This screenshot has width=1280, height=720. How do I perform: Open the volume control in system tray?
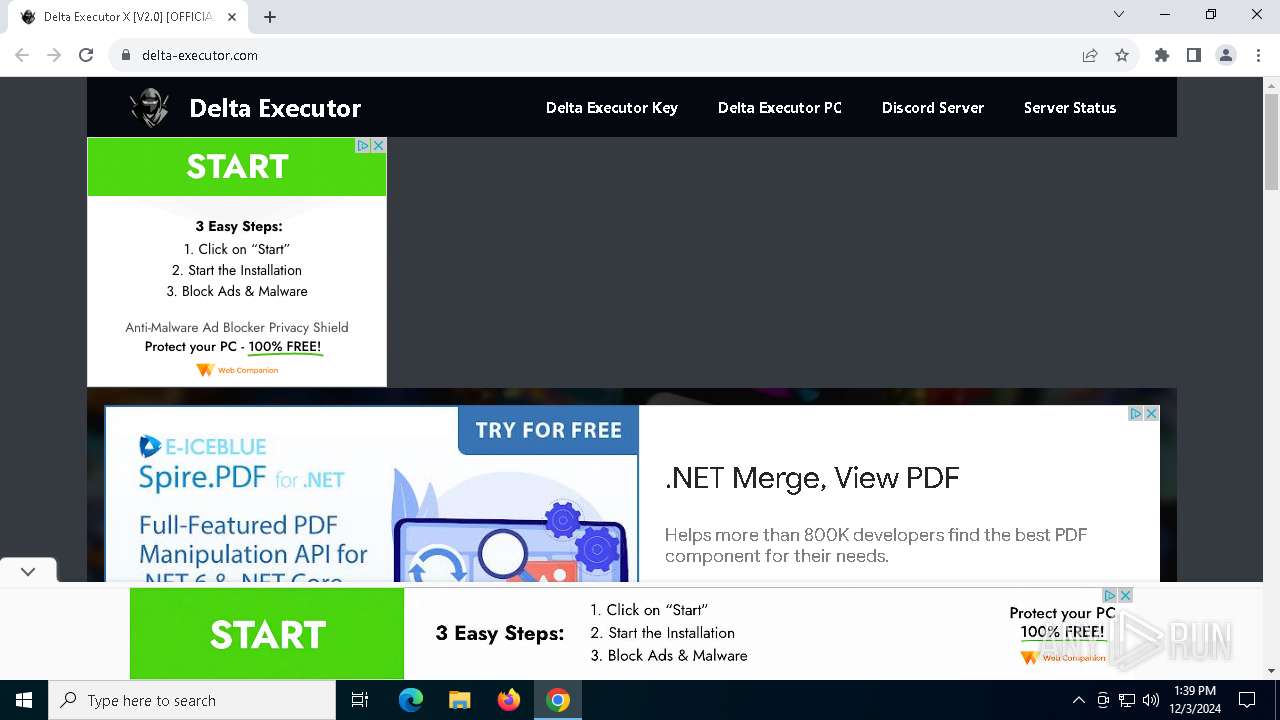(1151, 700)
